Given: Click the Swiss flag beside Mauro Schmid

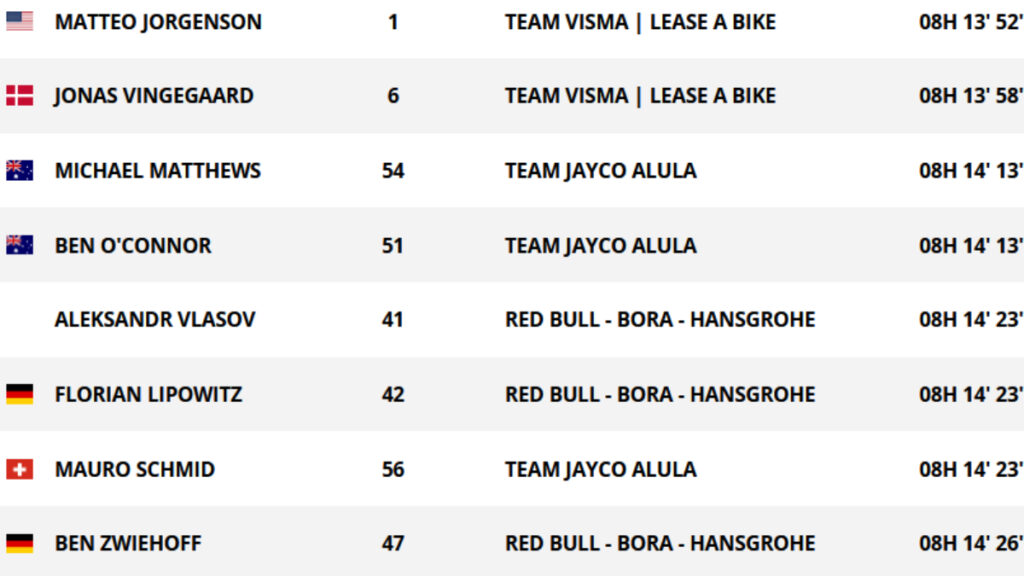Looking at the screenshot, I should pos(20,469).
